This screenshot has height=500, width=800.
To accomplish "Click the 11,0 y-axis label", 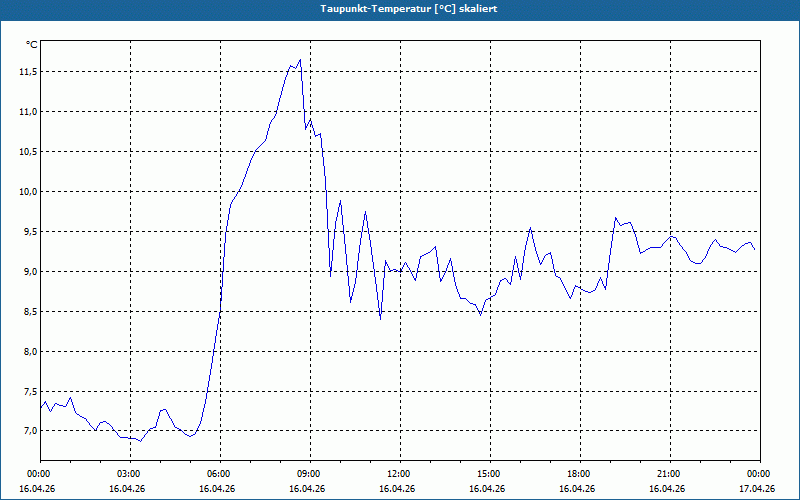I will pos(28,112).
